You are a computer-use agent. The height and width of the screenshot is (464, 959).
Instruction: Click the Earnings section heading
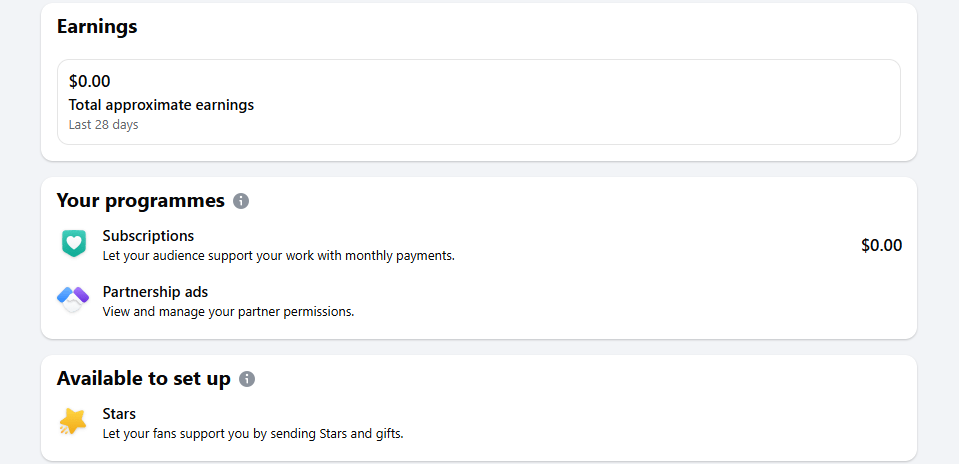click(97, 27)
